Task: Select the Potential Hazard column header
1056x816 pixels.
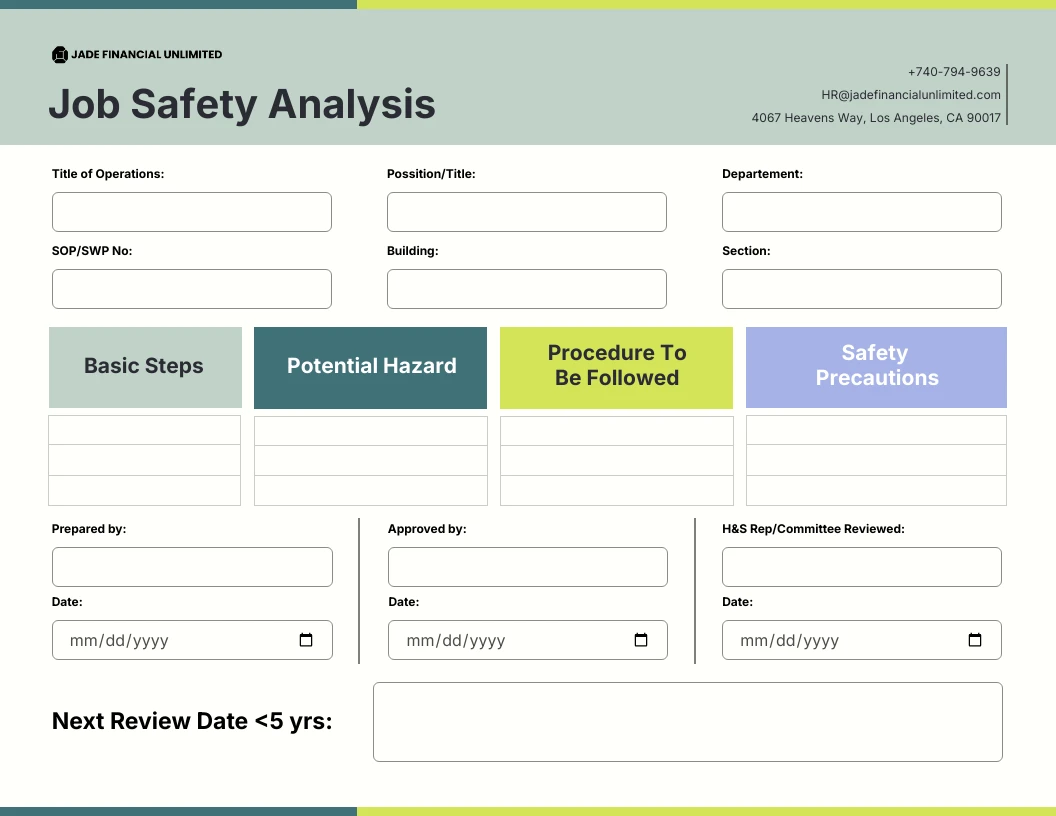Action: point(370,367)
